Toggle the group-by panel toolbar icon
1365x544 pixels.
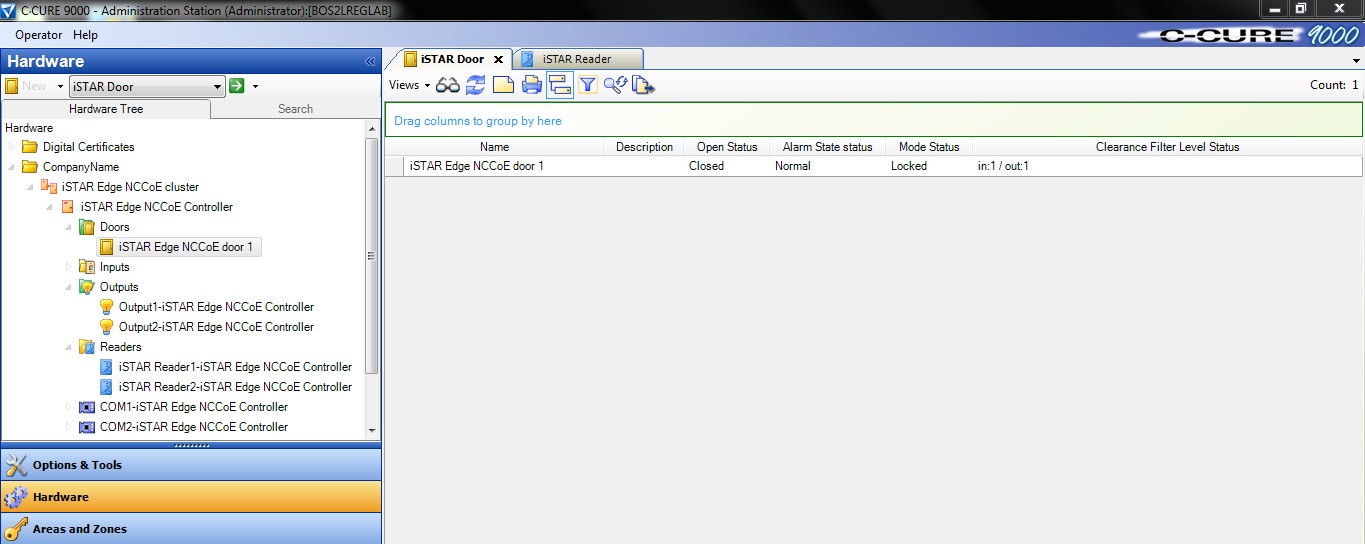coord(560,86)
